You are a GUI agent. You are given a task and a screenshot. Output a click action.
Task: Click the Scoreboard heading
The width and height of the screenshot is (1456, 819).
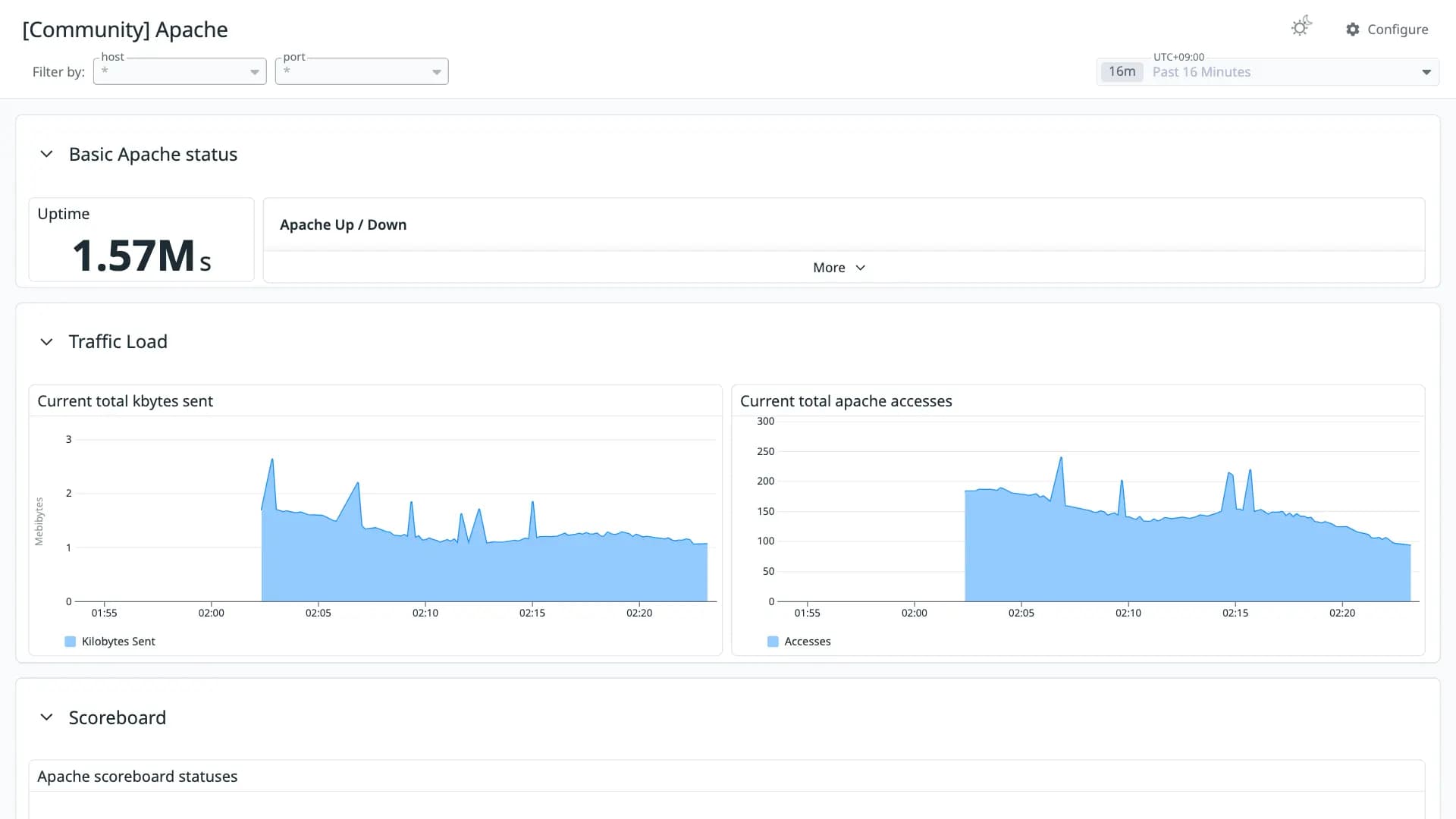pos(118,717)
